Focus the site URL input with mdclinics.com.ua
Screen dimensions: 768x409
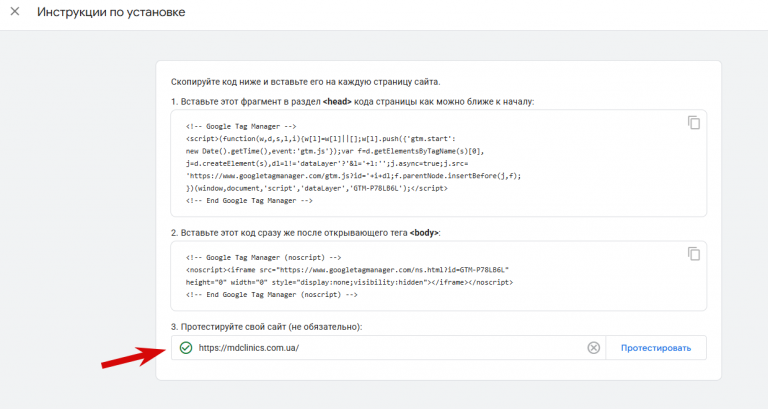pyautogui.click(x=388, y=348)
